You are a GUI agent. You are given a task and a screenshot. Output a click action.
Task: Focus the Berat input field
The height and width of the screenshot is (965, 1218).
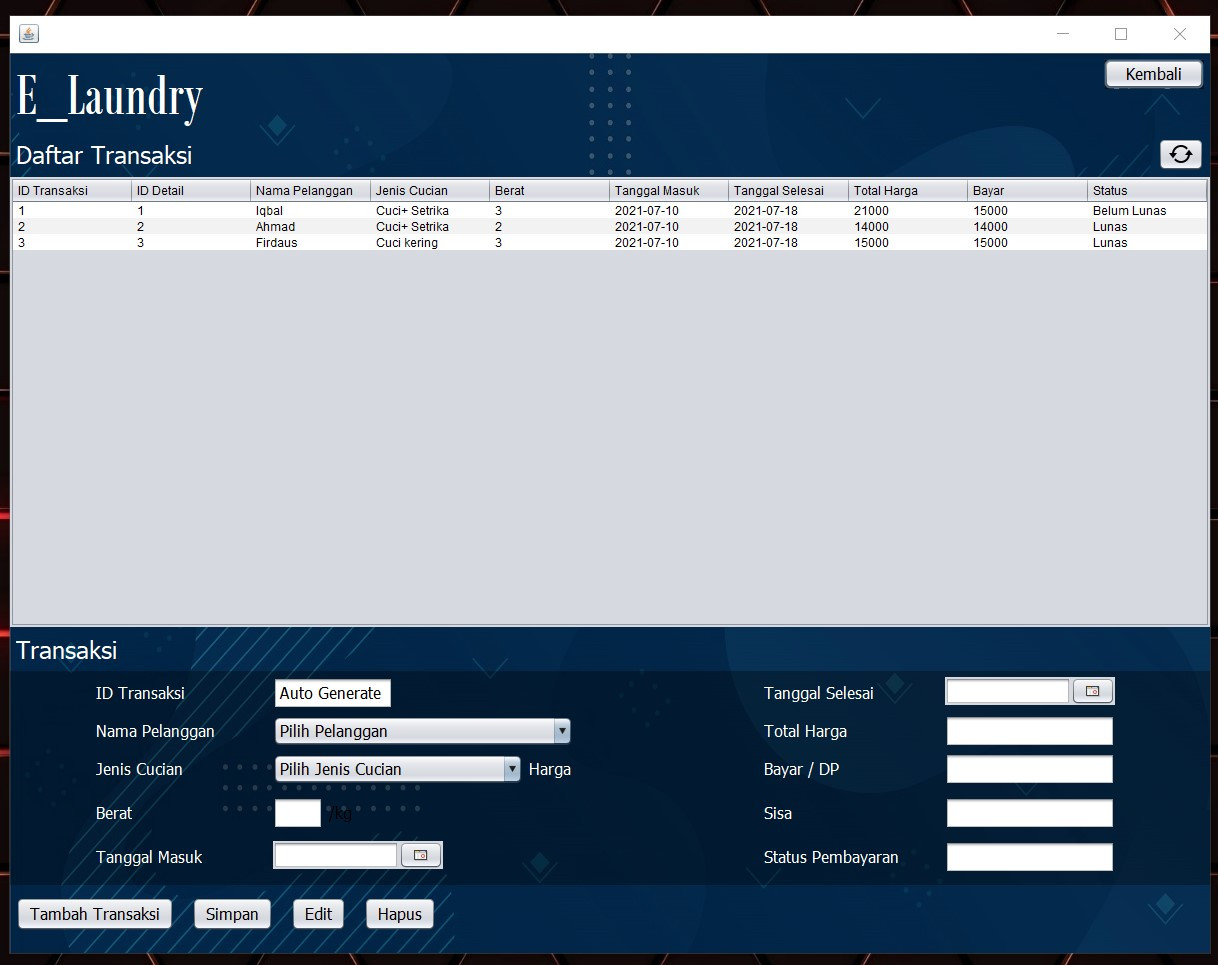tap(298, 813)
